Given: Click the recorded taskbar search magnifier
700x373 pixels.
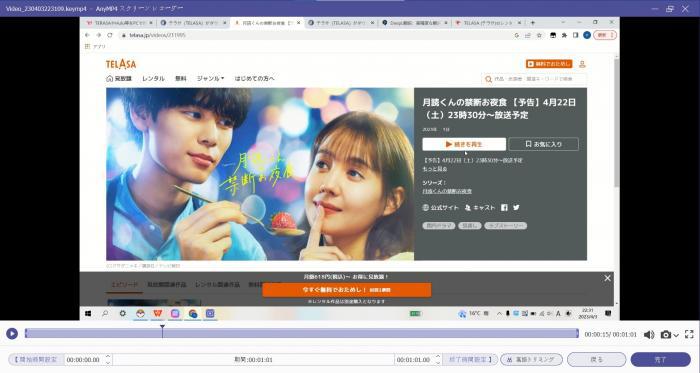Looking at the screenshot, I should [105, 314].
